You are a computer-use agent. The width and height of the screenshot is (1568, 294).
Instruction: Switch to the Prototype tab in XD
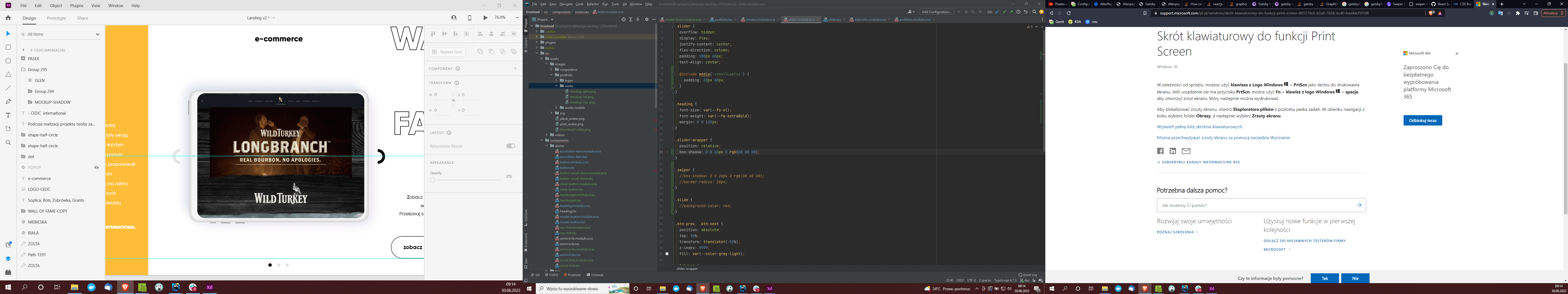pyautogui.click(x=57, y=18)
